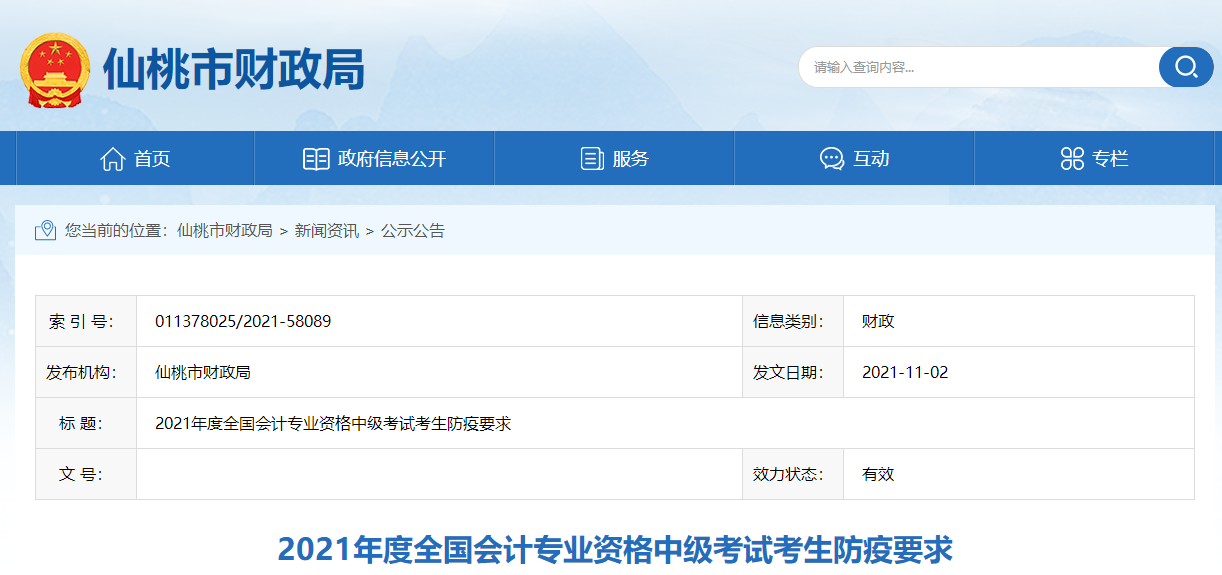1222x575 pixels.
Task: Click the 仙桃市财政局 breadcrumb link
Action: point(224,231)
